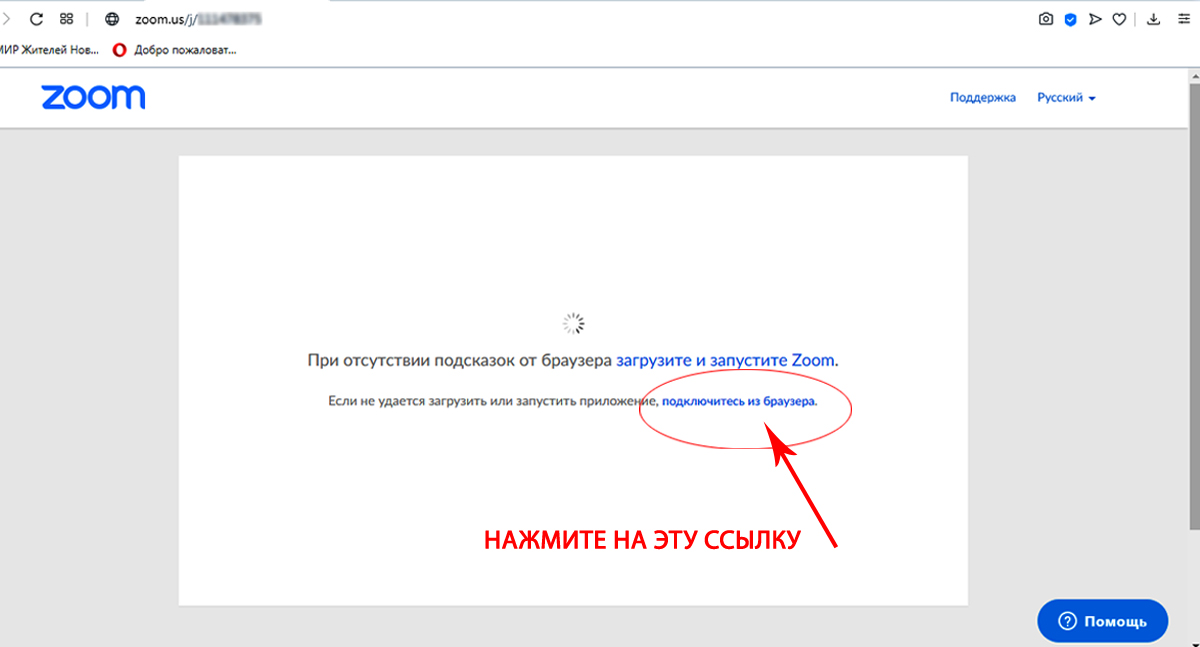
Task: Click the send arrow icon in the address bar
Action: pyautogui.click(x=1095, y=19)
